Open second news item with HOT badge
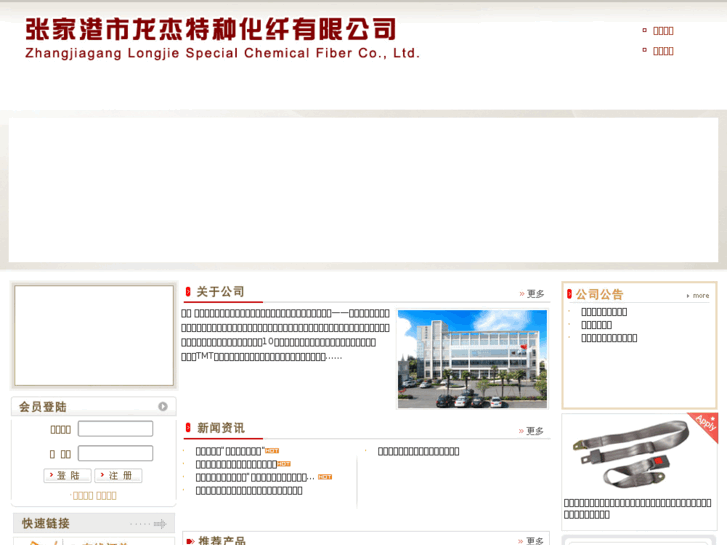The width and height of the screenshot is (727, 545). (236, 464)
